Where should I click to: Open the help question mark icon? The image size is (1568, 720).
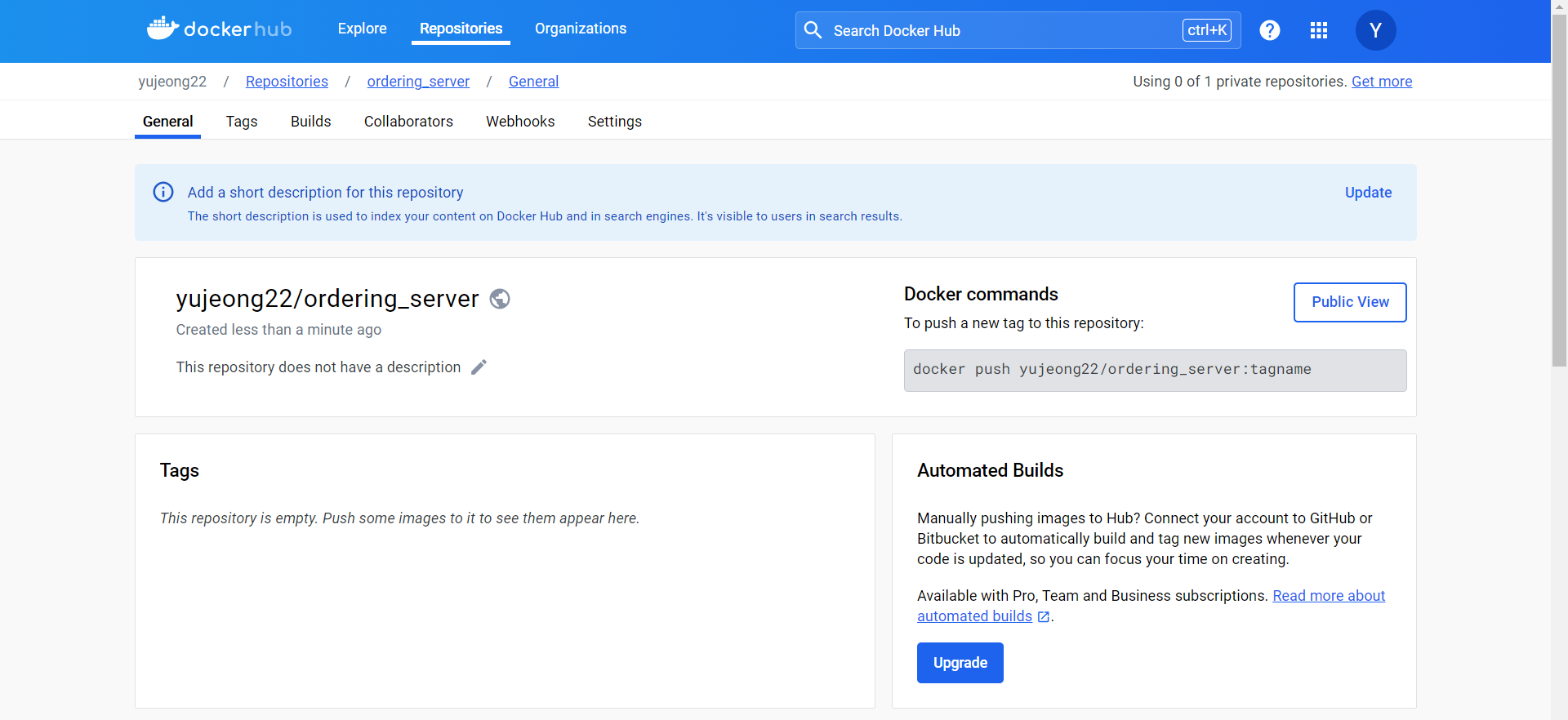pos(1269,30)
